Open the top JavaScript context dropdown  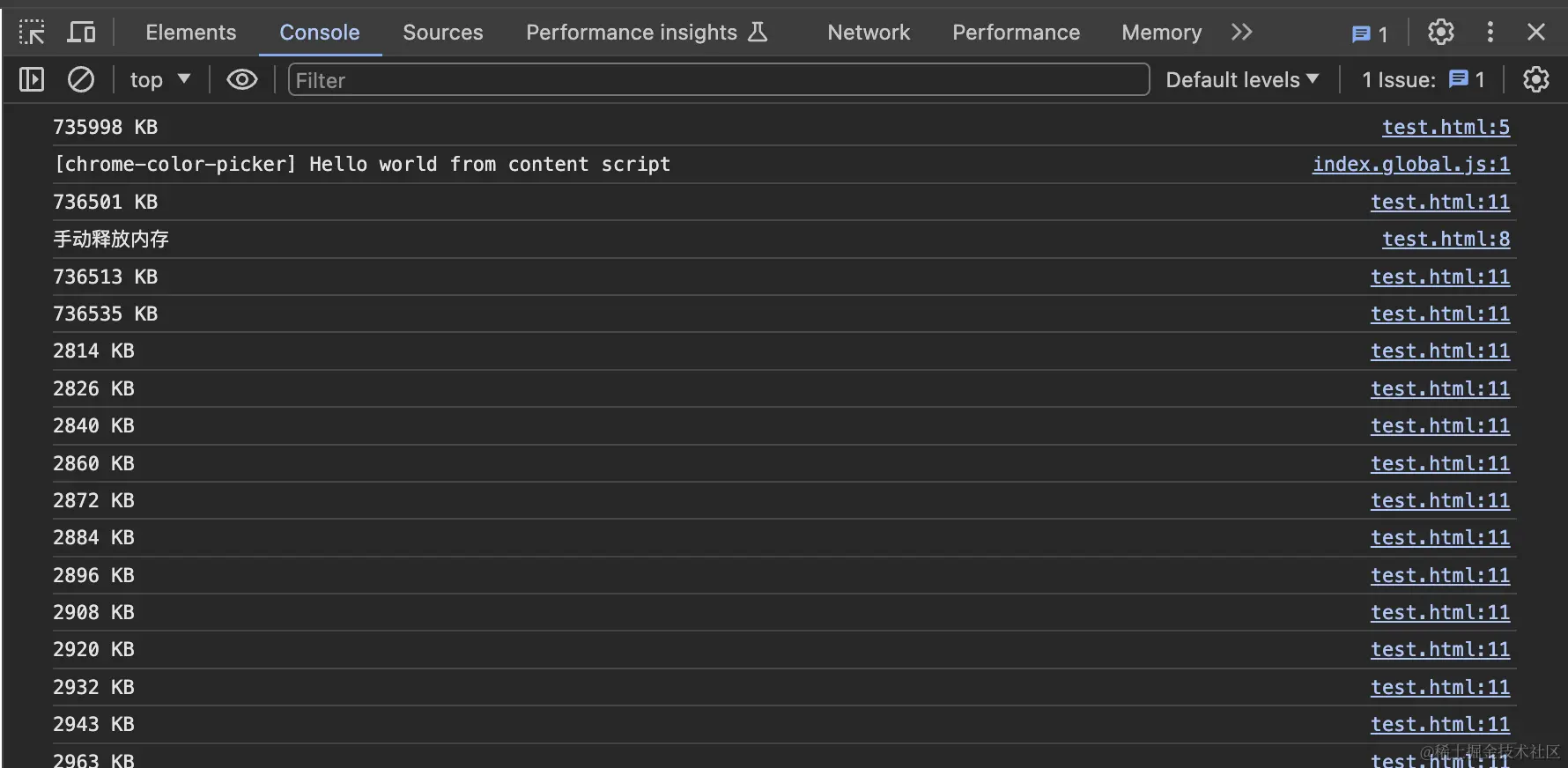(159, 80)
